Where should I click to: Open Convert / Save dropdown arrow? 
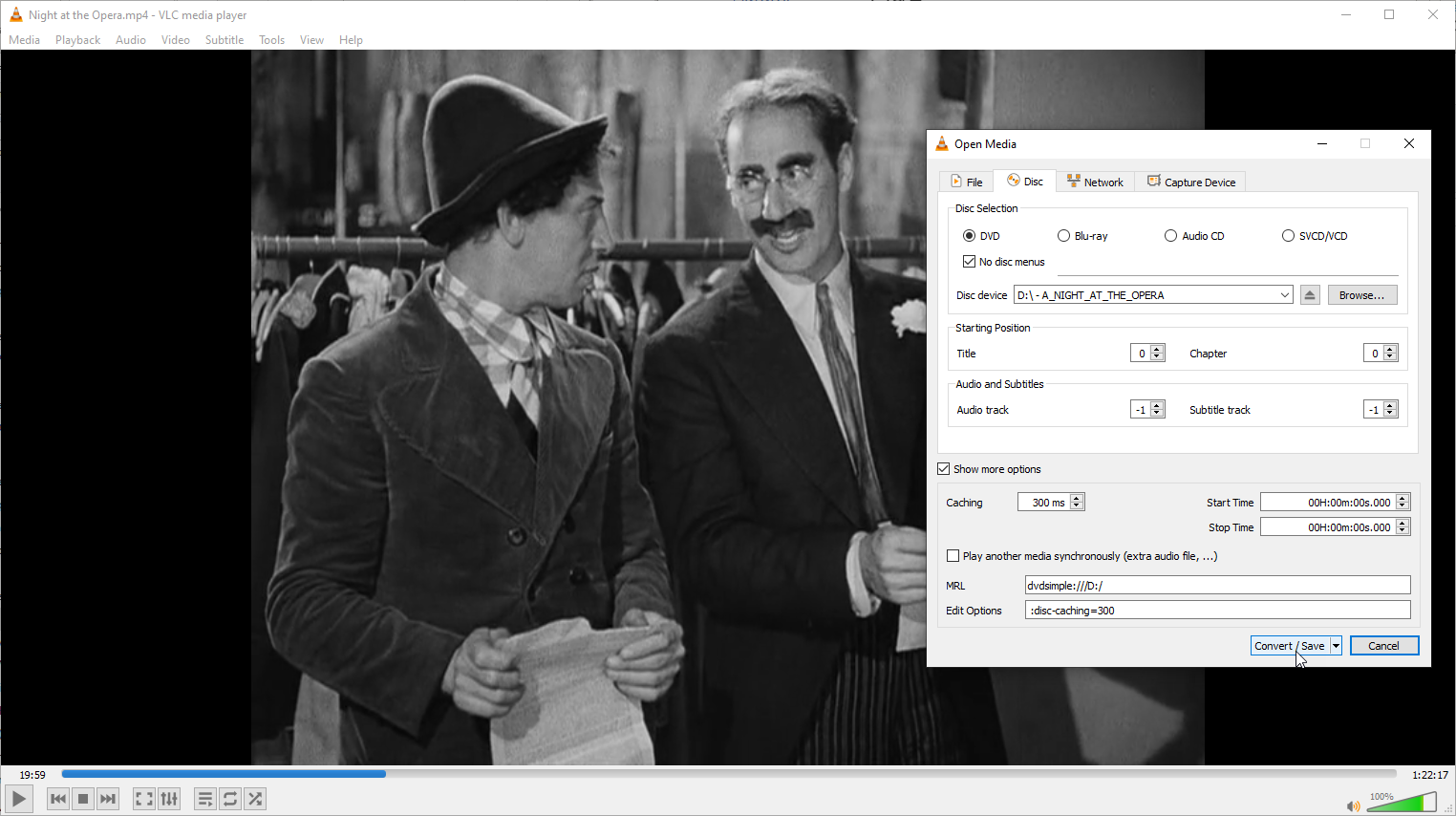1336,646
